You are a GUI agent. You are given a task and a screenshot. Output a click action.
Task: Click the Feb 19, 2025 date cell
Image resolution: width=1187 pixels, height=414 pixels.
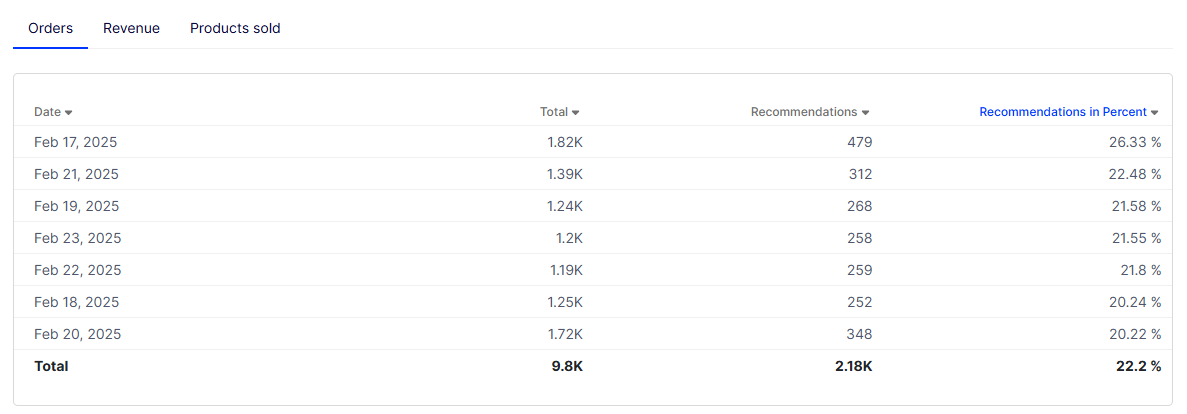[76, 206]
